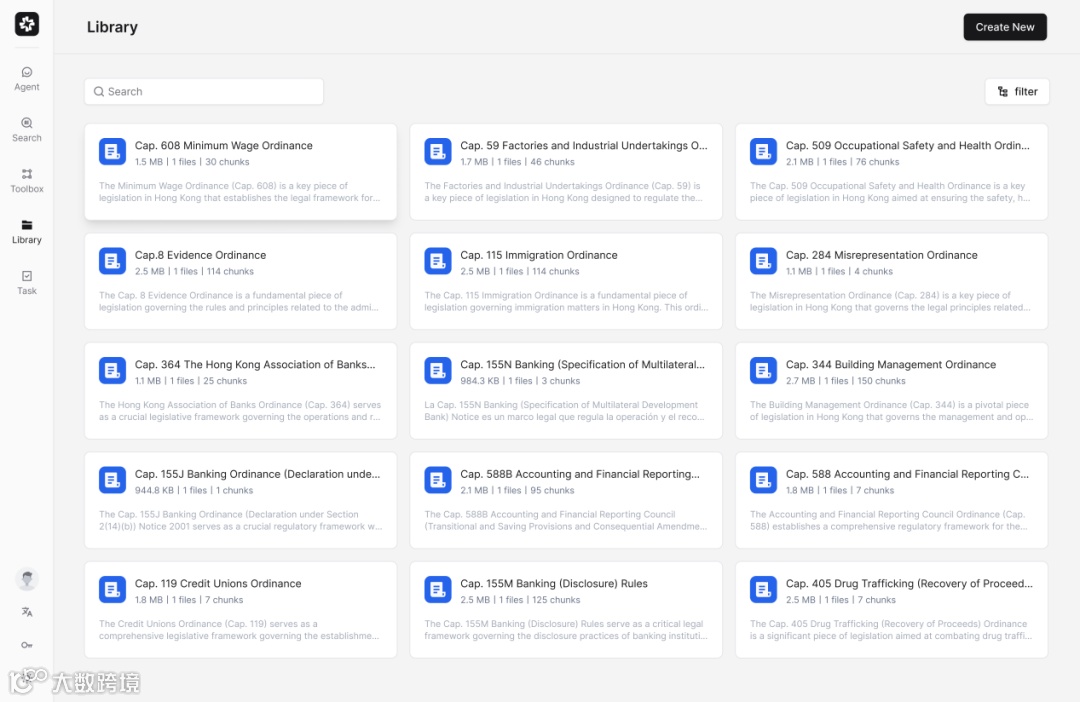Click the filter button
This screenshot has height=702, width=1080.
tap(1017, 92)
